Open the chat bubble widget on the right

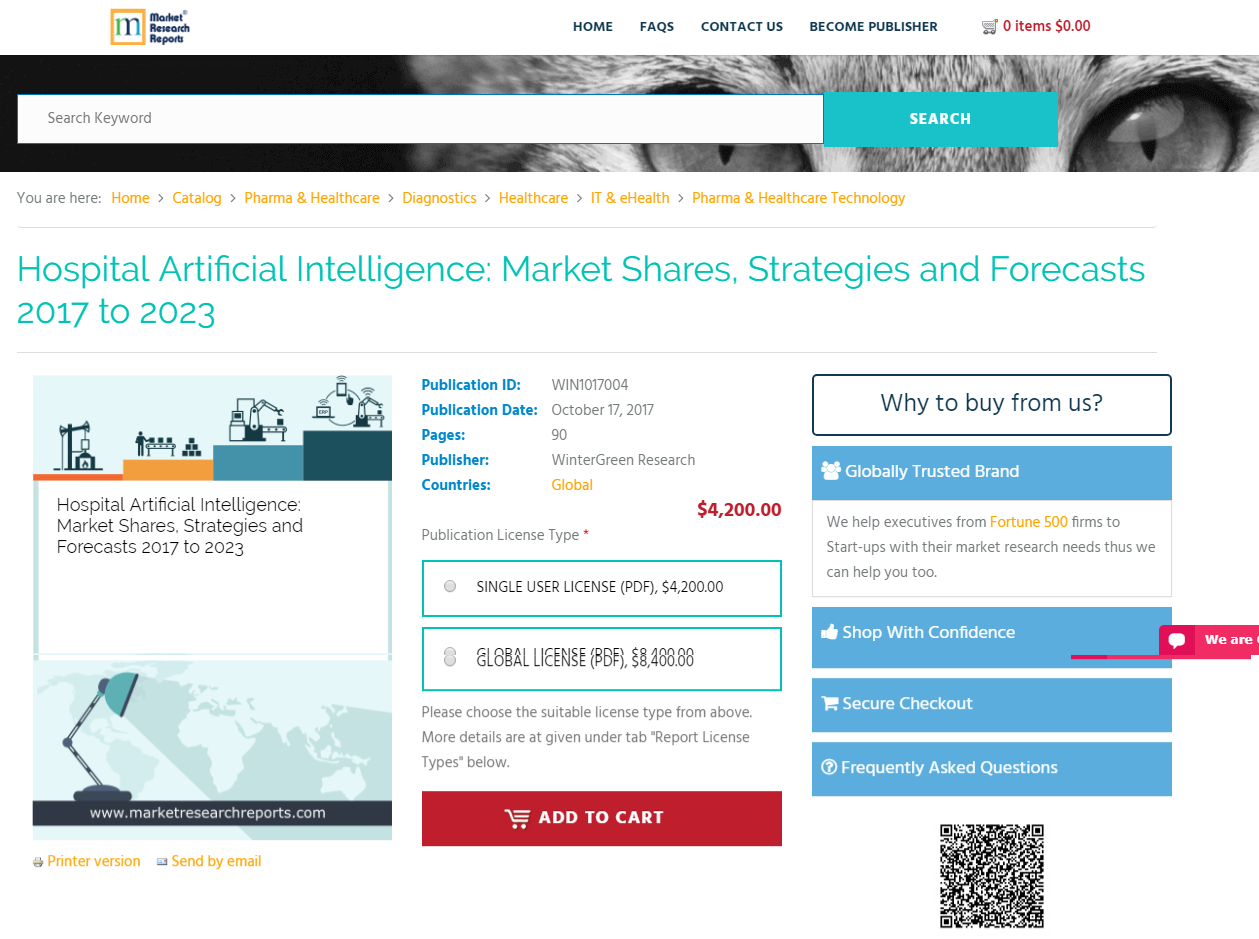[x=1177, y=640]
